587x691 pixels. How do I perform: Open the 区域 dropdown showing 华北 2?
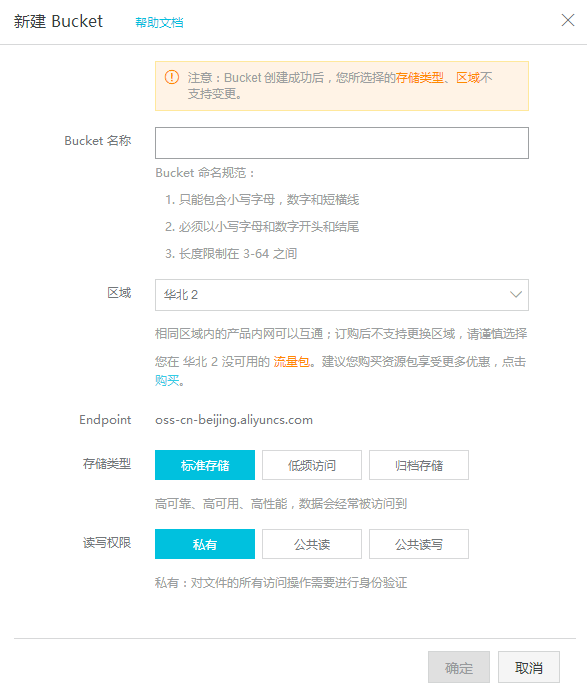(x=342, y=294)
